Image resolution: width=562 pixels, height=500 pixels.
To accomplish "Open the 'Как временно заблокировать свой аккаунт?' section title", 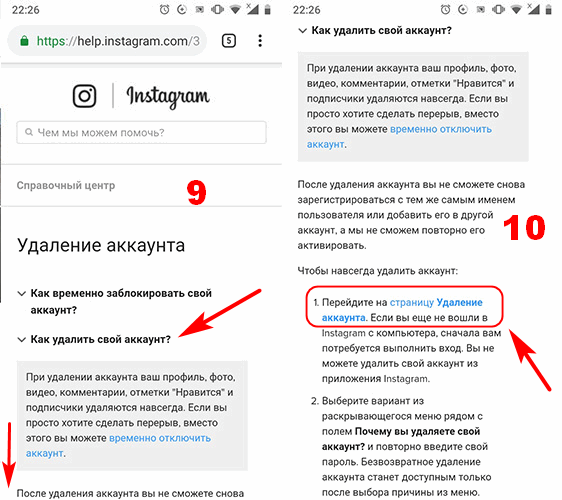I will [121, 301].
